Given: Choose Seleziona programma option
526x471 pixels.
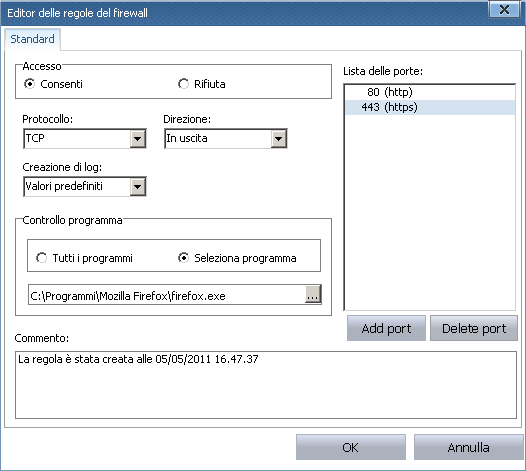Looking at the screenshot, I should point(183,258).
